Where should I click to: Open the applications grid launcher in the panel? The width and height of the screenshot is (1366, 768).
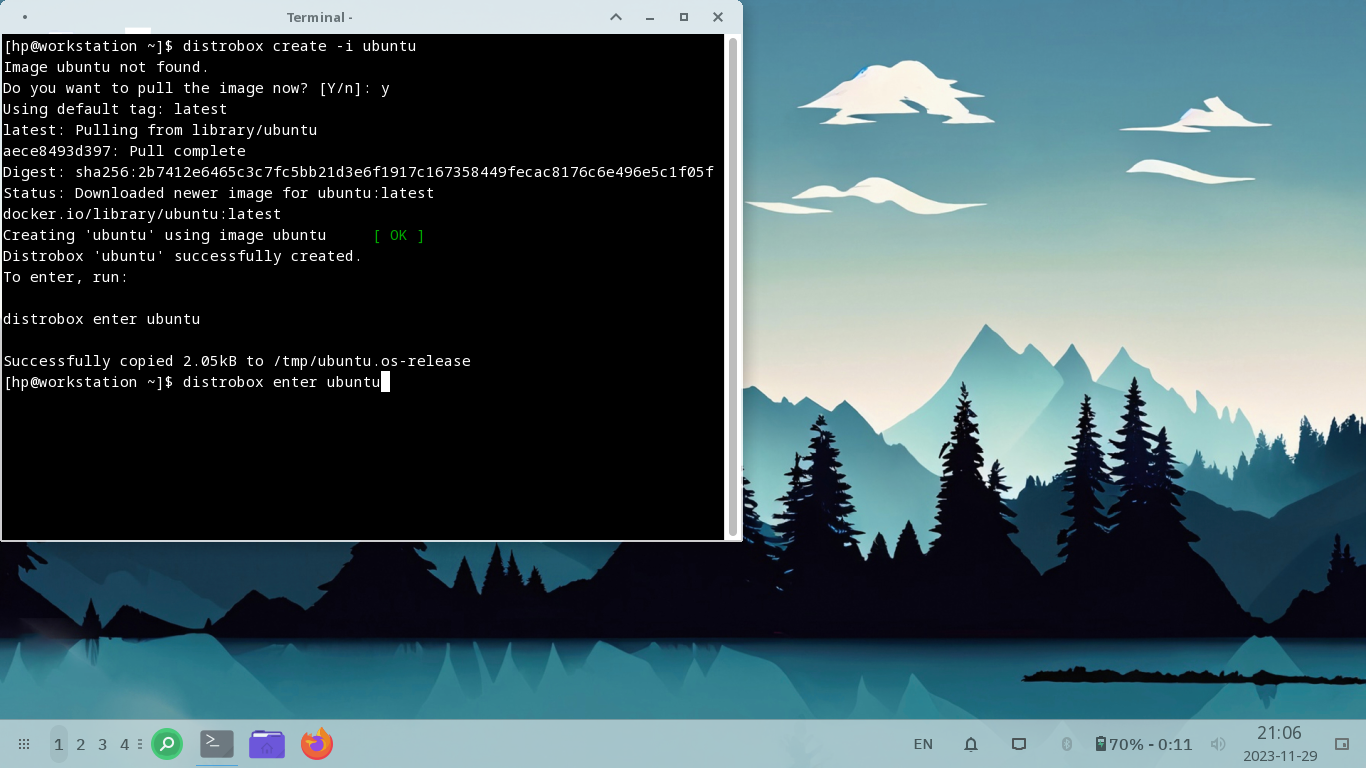pyautogui.click(x=24, y=744)
